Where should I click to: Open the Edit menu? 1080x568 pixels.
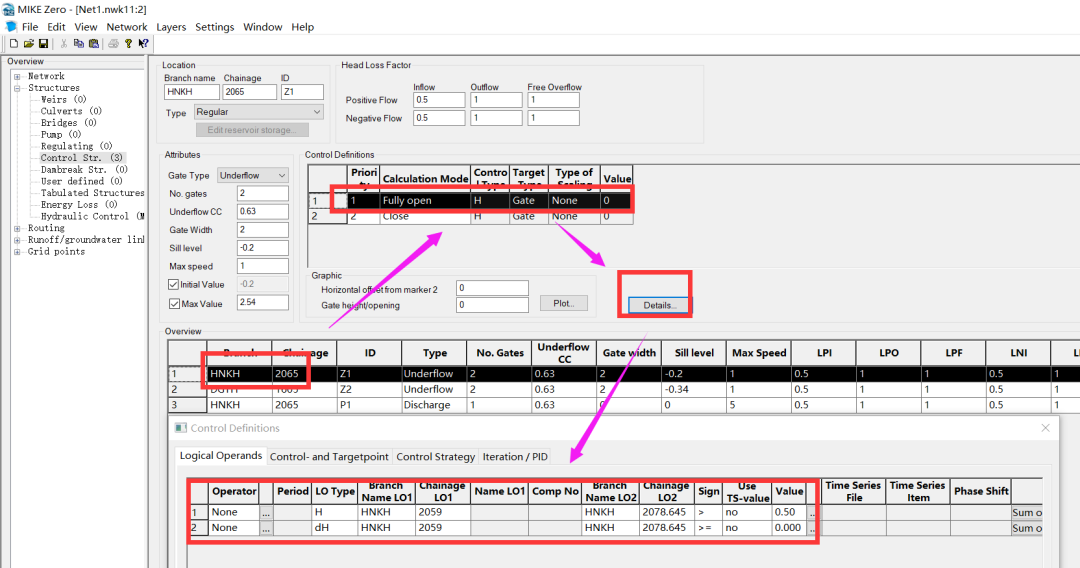[x=56, y=27]
